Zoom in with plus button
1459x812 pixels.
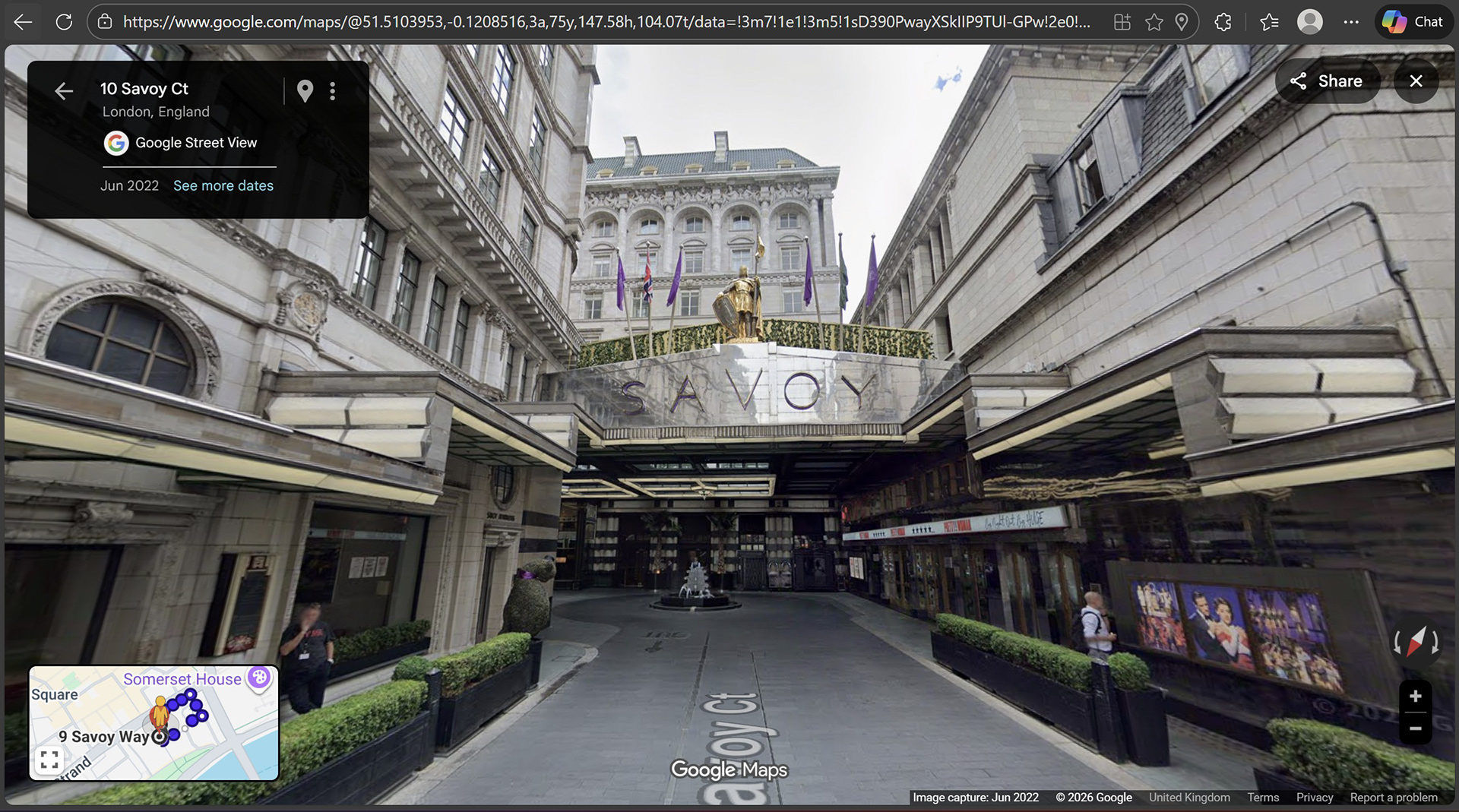(1415, 697)
